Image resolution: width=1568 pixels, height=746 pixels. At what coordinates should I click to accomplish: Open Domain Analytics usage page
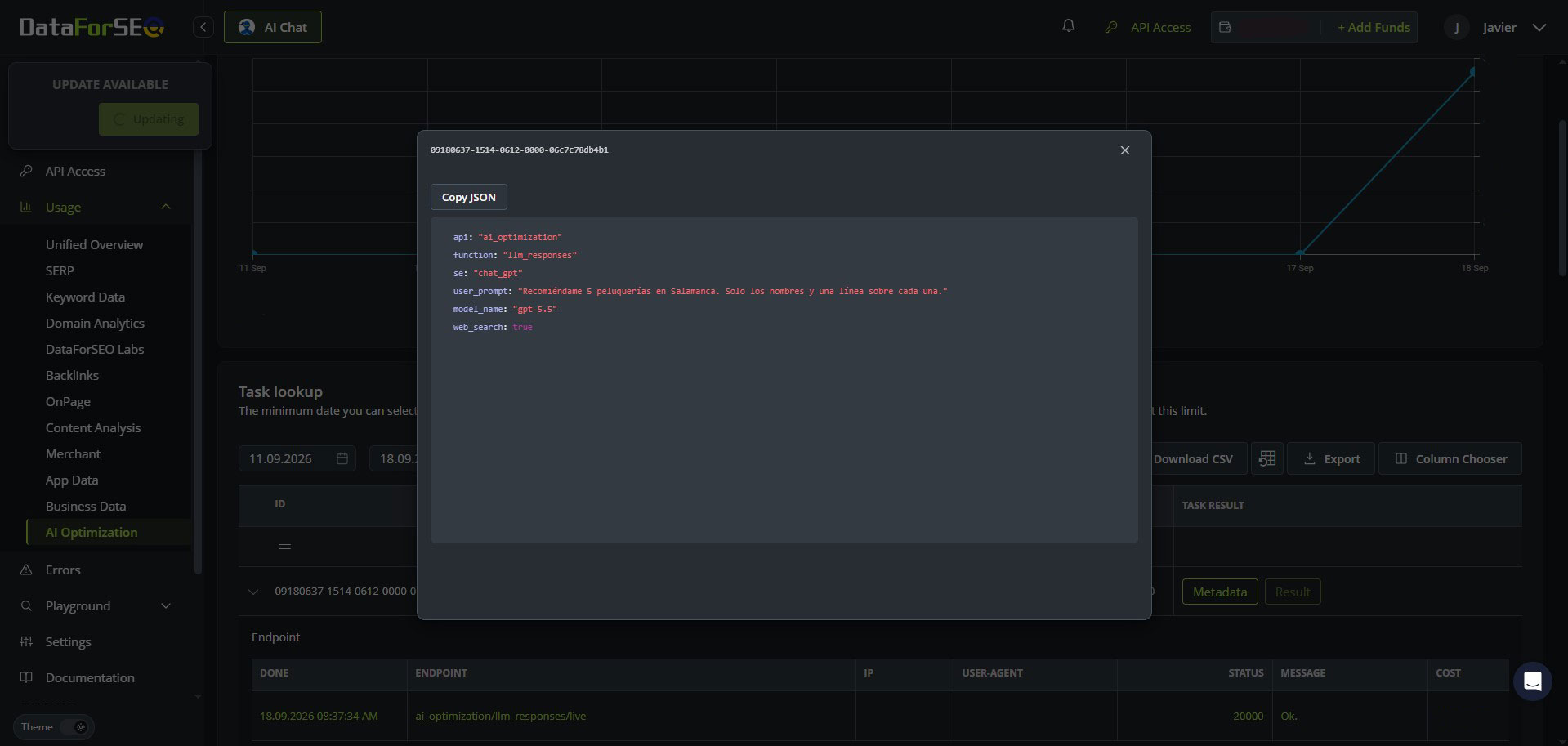click(x=95, y=323)
